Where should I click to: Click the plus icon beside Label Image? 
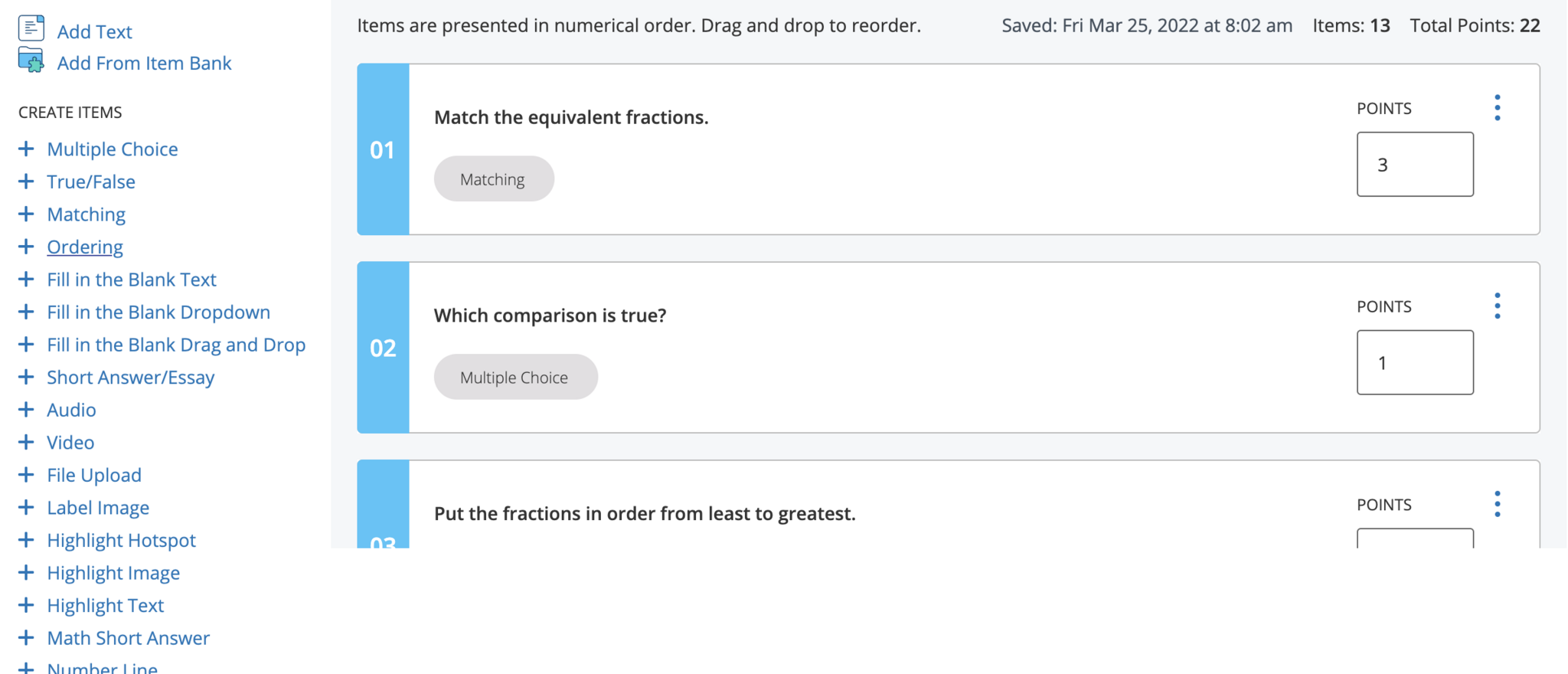tap(26, 508)
